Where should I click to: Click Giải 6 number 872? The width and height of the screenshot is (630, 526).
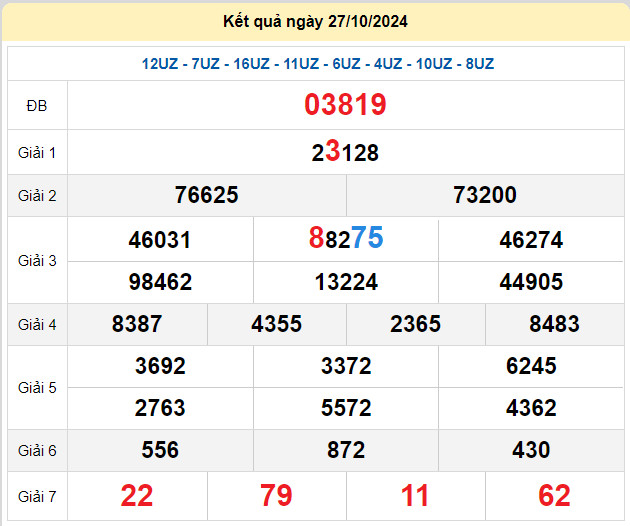point(346,450)
